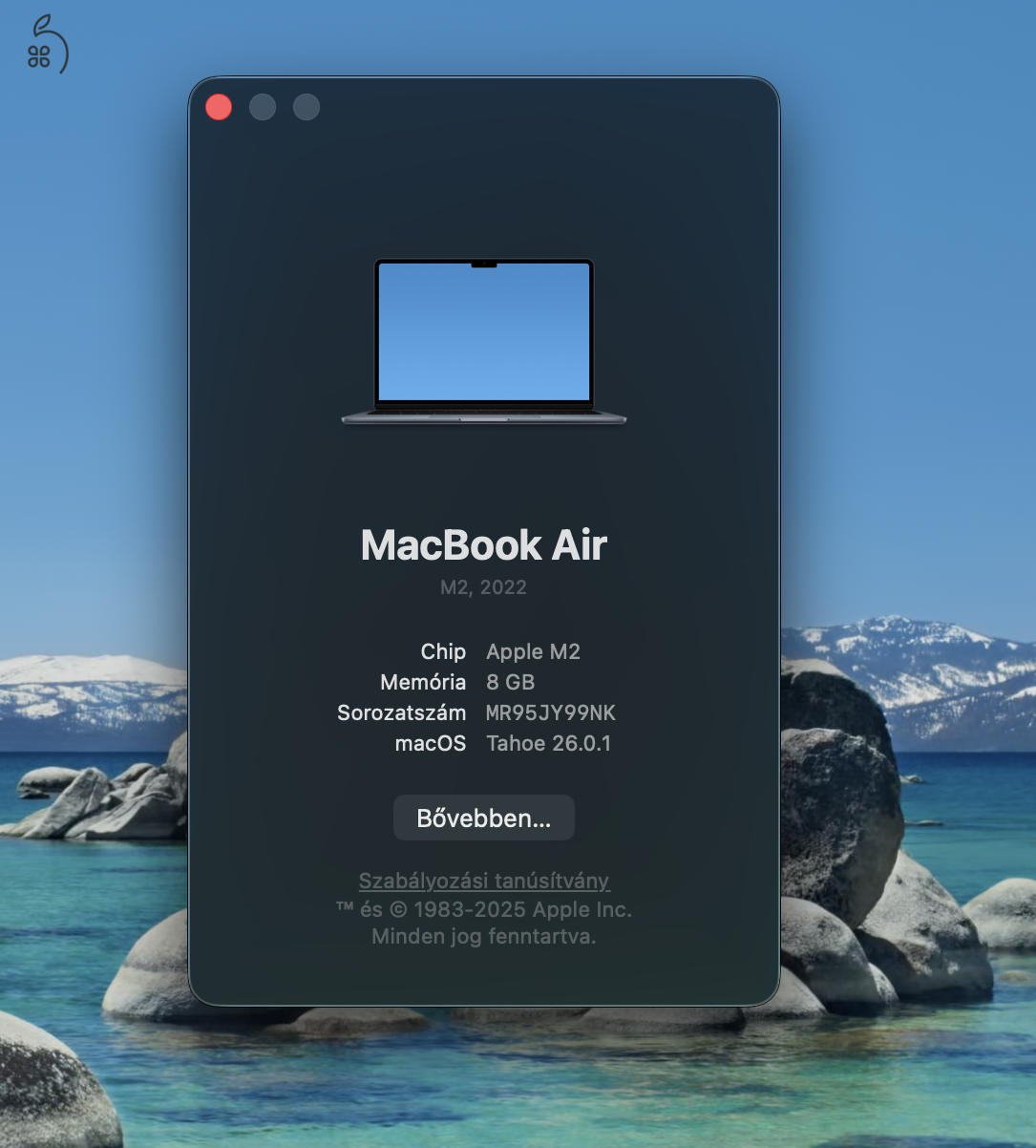Click the 8 GB memory value
This screenshot has height=1148, width=1036.
tap(510, 682)
